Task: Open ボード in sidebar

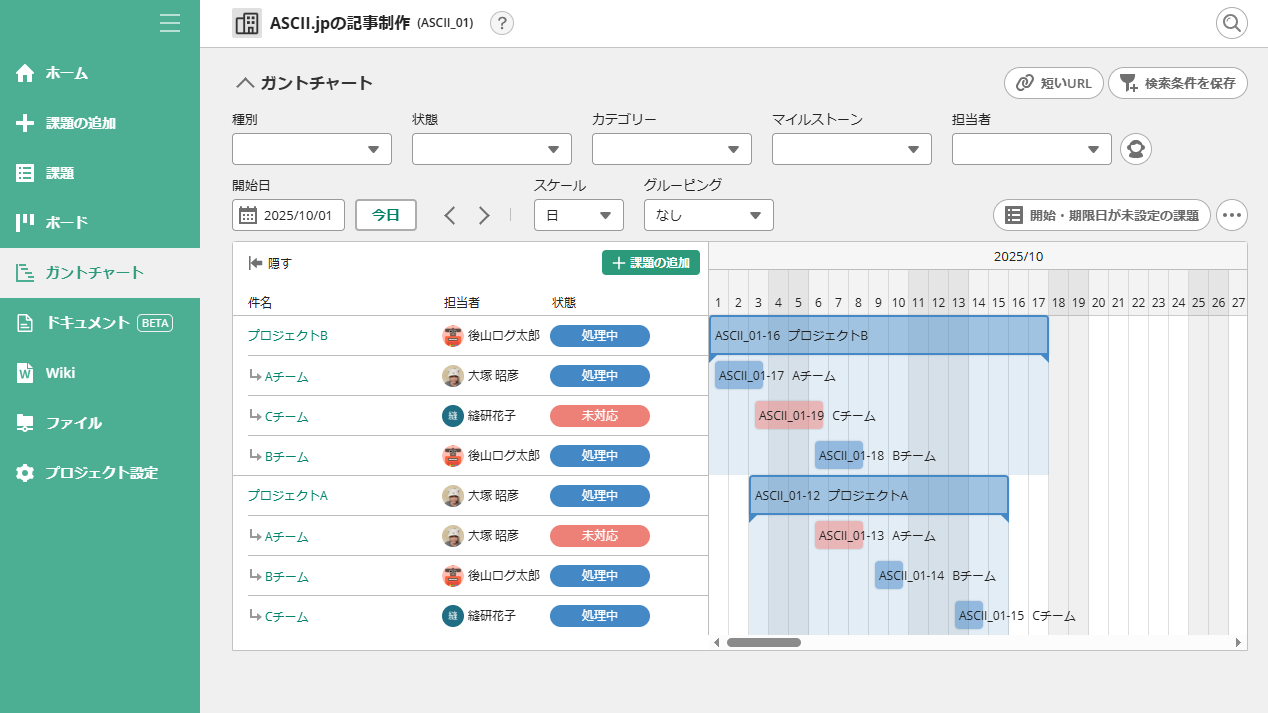Action: point(100,222)
